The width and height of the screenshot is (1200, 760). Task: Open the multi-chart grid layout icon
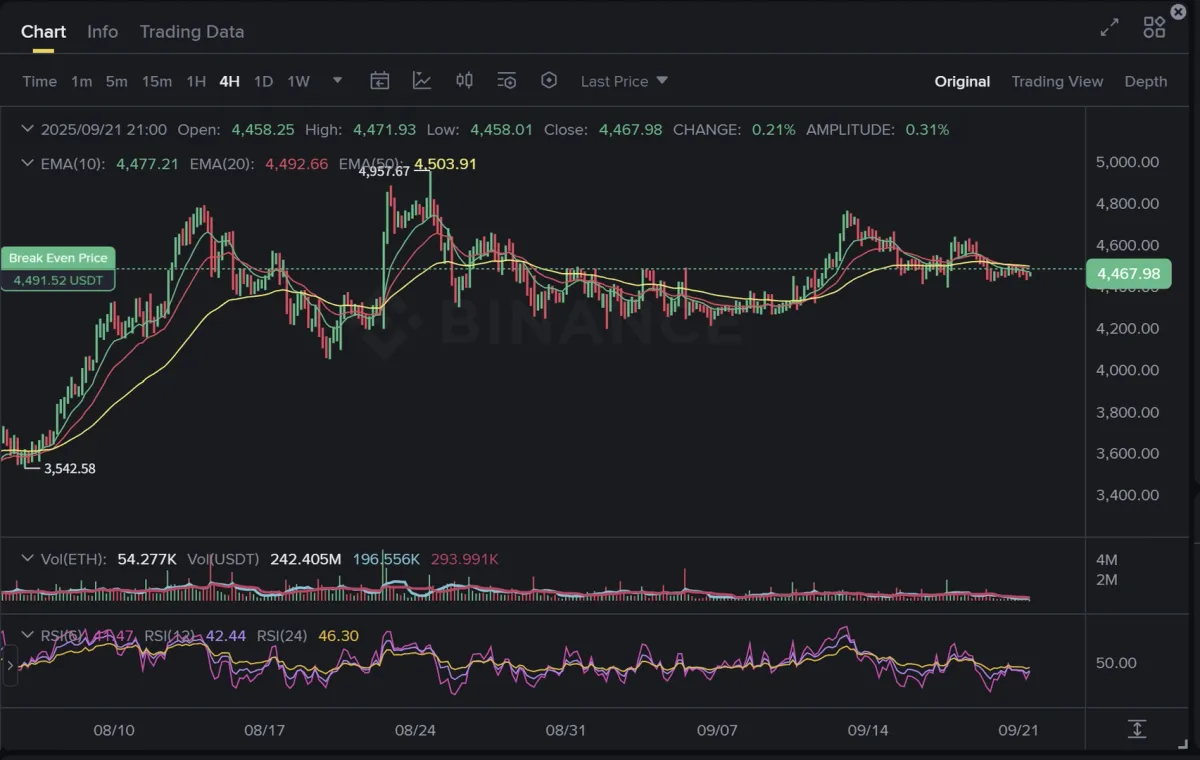pyautogui.click(x=1154, y=28)
